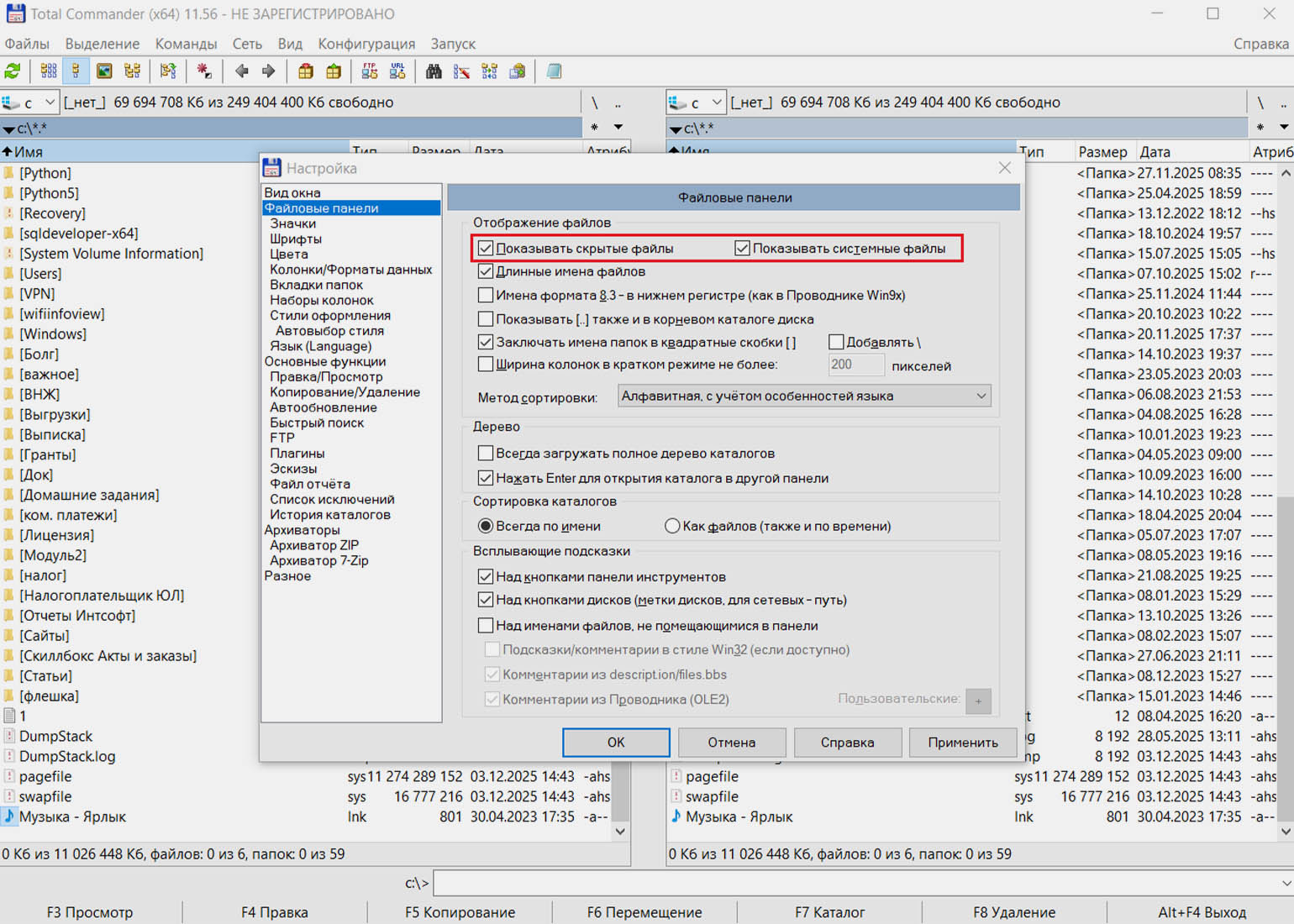Click the FTP connect toolbar icon

[x=370, y=71]
